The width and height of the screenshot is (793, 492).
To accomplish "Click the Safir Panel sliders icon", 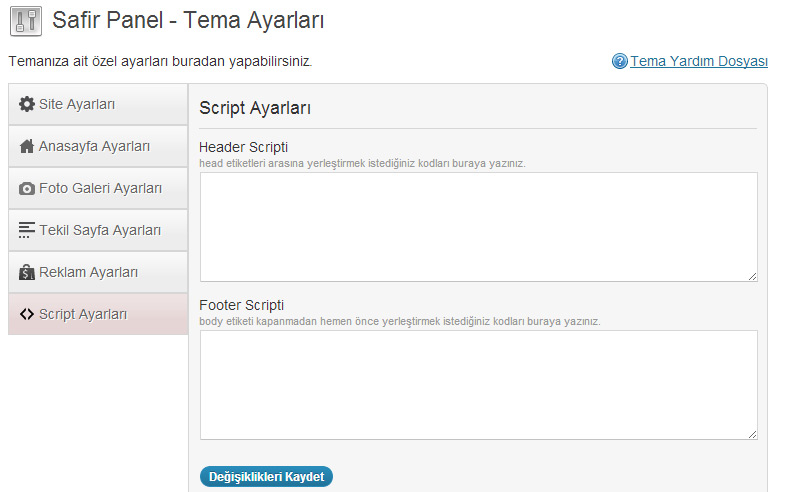I will [26, 21].
